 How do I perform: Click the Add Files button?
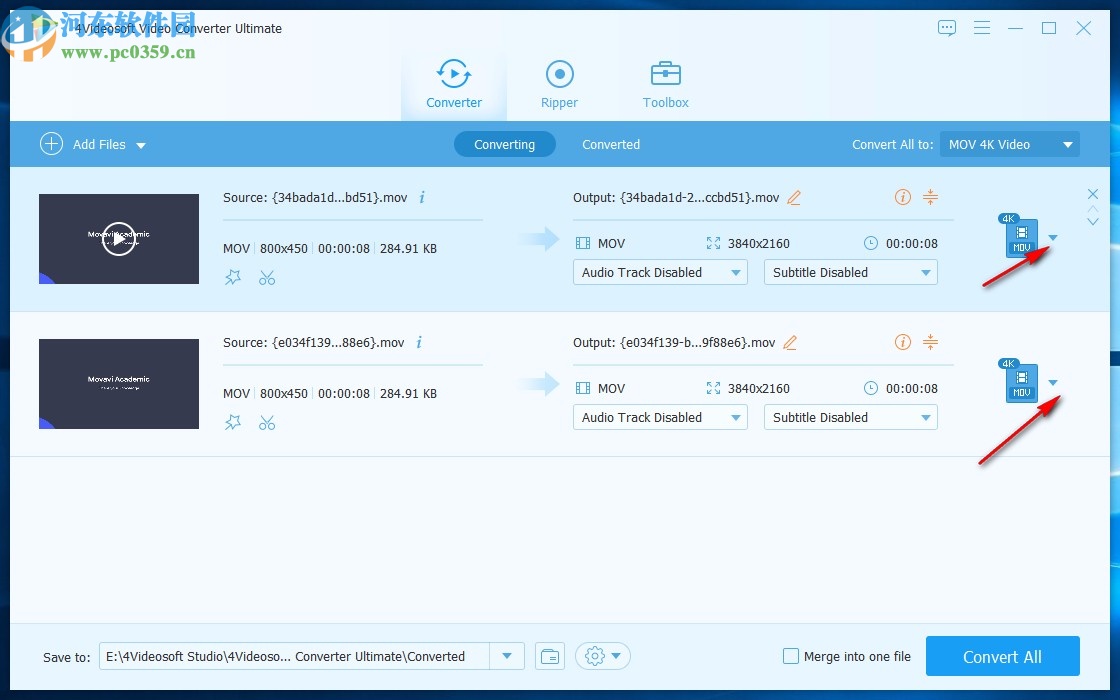[85, 145]
